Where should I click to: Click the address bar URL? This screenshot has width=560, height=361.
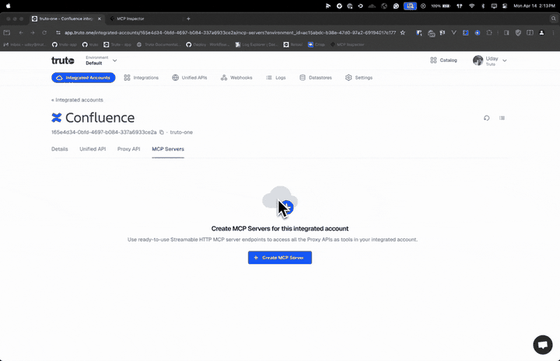[x=230, y=32]
